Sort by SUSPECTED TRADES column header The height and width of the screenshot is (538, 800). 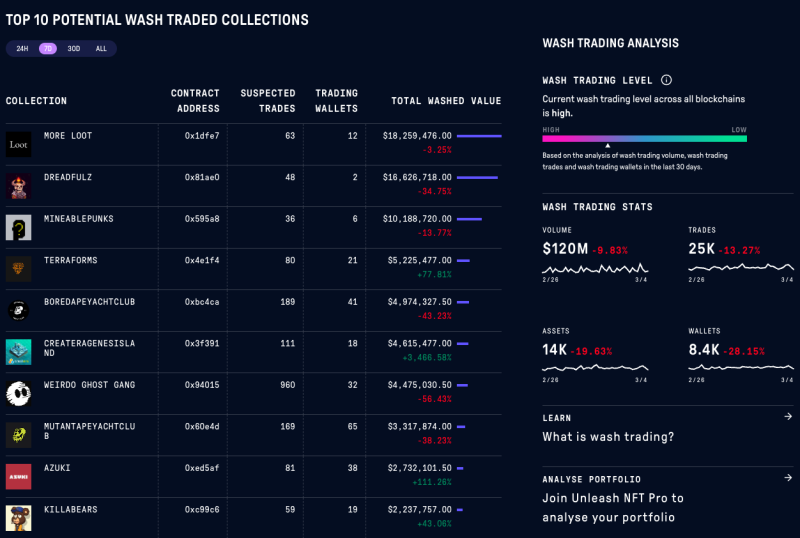click(x=268, y=101)
